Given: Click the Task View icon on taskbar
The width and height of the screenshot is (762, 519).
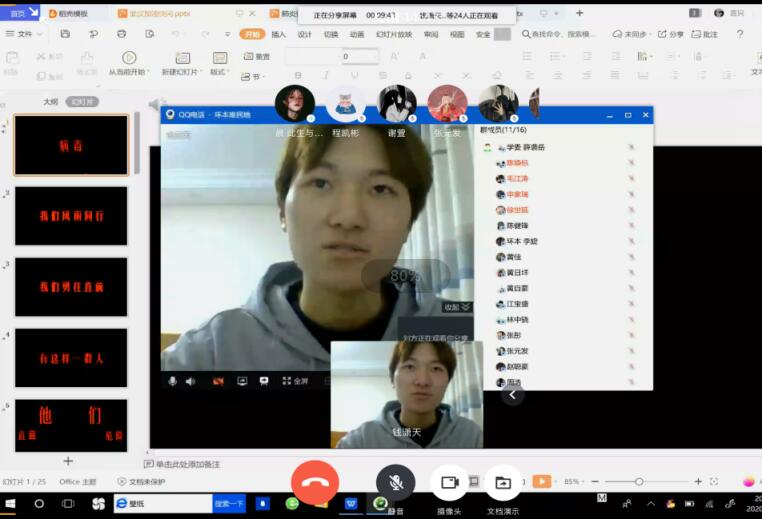Looking at the screenshot, I should pos(68,504).
